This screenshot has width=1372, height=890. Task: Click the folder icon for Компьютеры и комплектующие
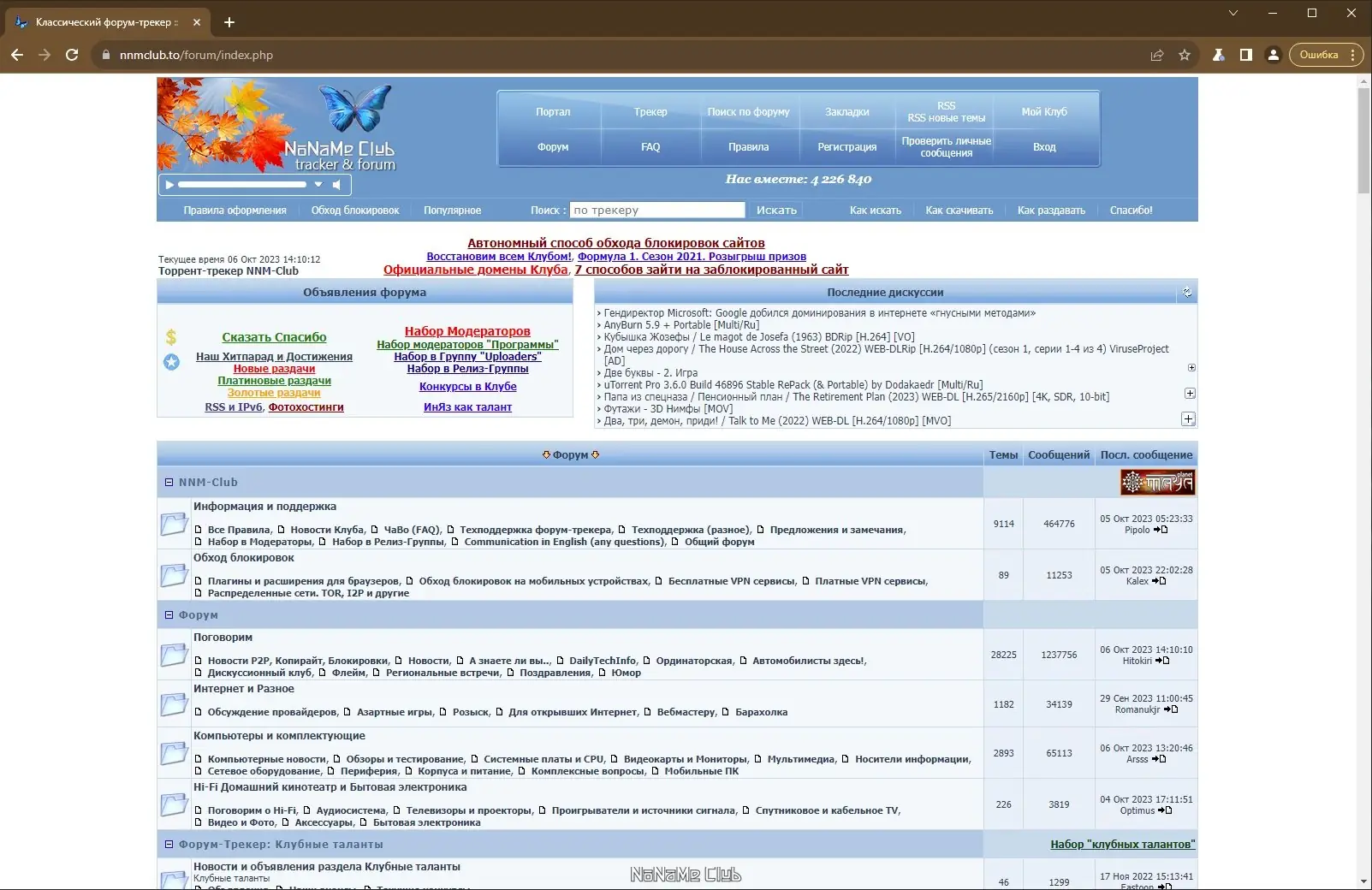(x=174, y=753)
